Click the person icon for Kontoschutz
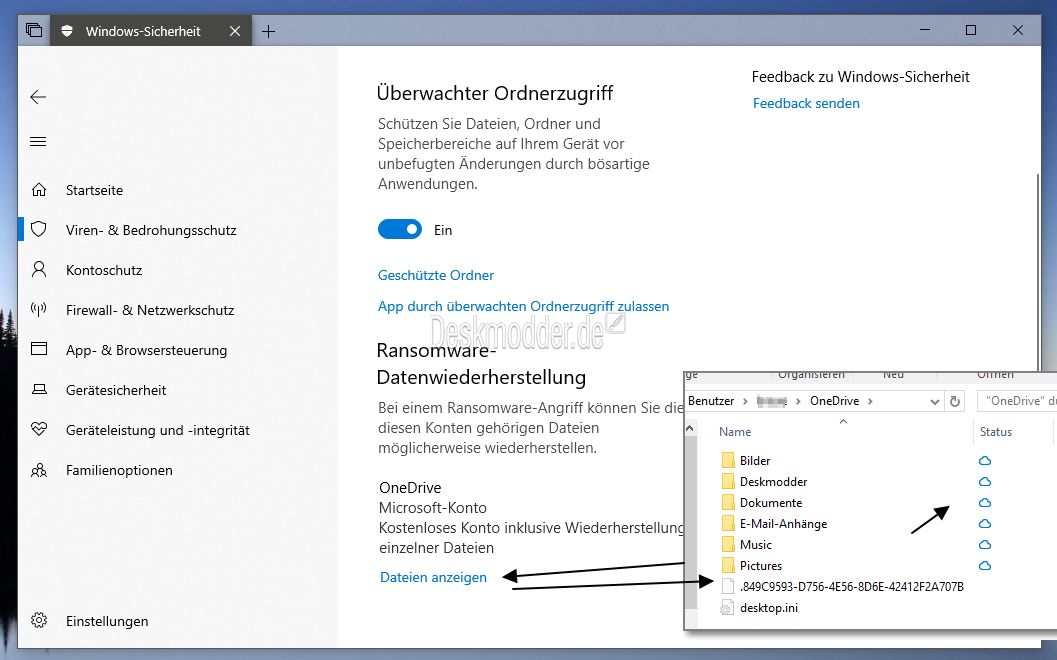The image size is (1057, 660). pos(39,270)
